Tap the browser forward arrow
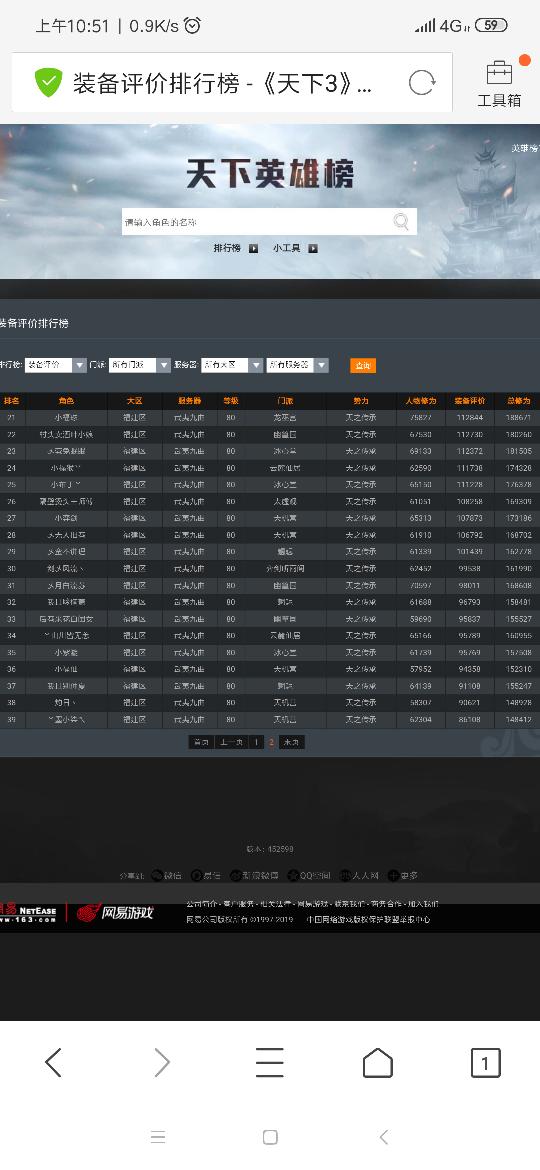540x1170 pixels. 162,1063
